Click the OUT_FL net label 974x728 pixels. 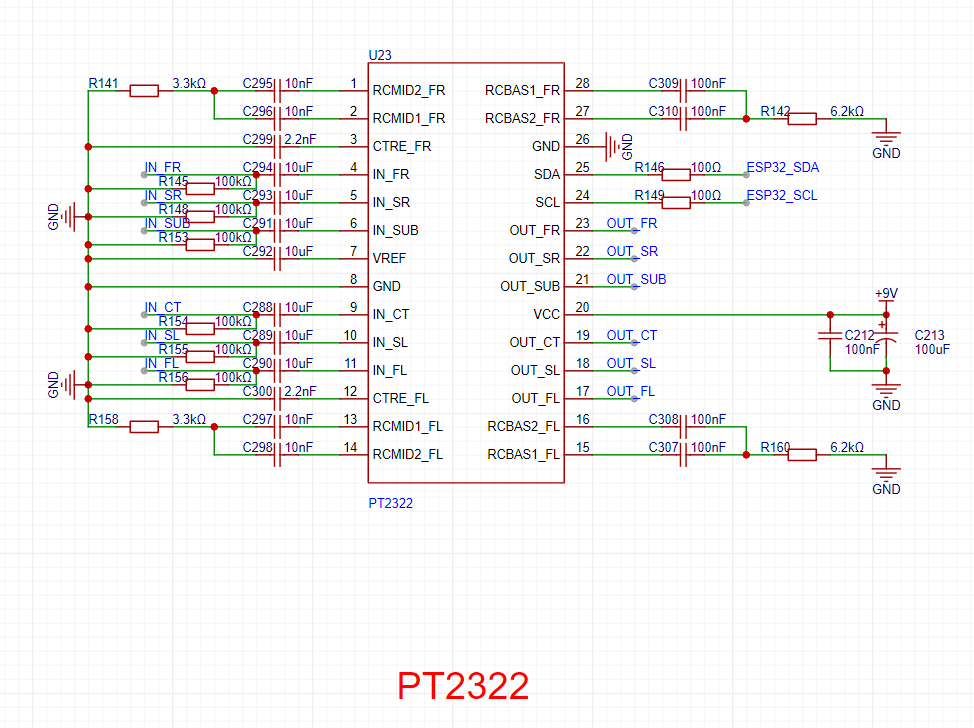[x=630, y=391]
